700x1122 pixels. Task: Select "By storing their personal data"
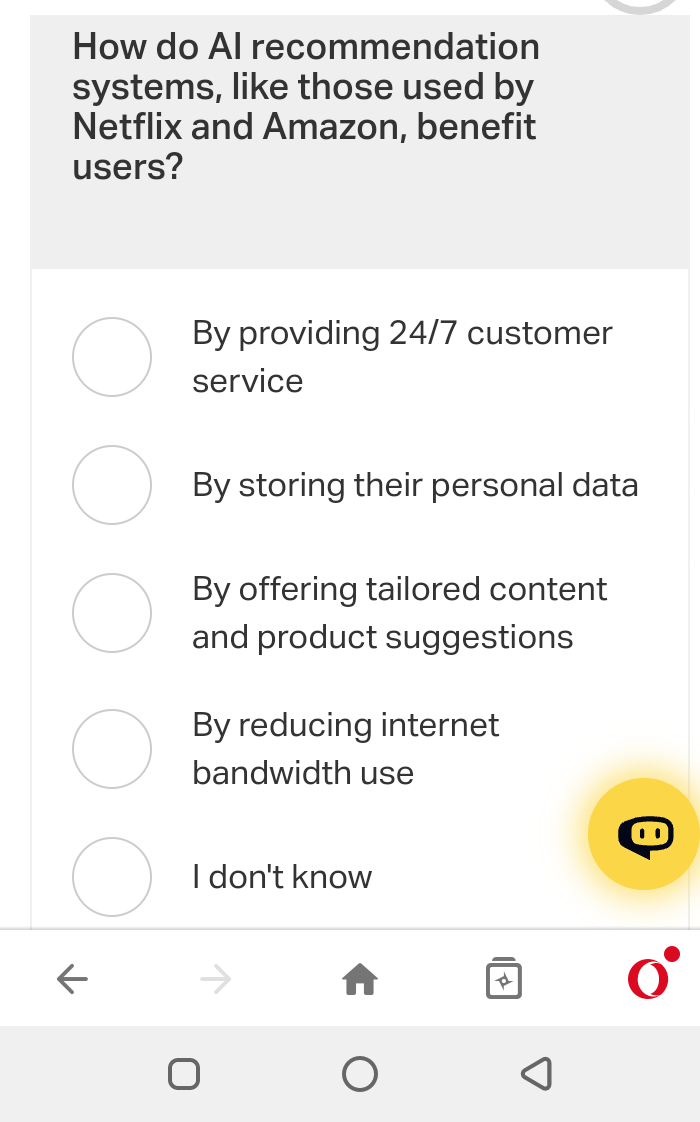pos(112,485)
